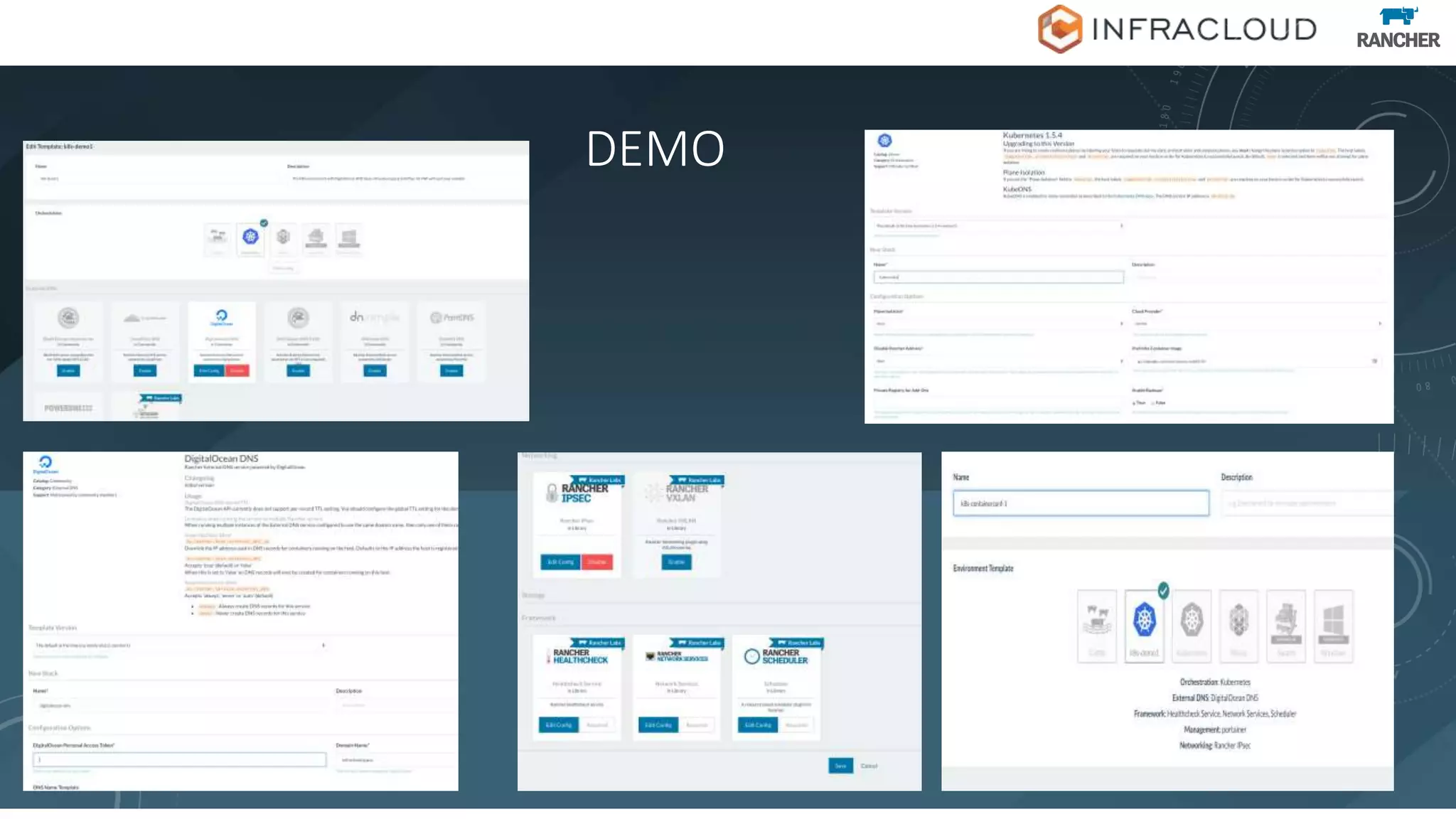Click Edit Config on Rancher IPsec card
This screenshot has width=1456, height=819.
pos(560,562)
